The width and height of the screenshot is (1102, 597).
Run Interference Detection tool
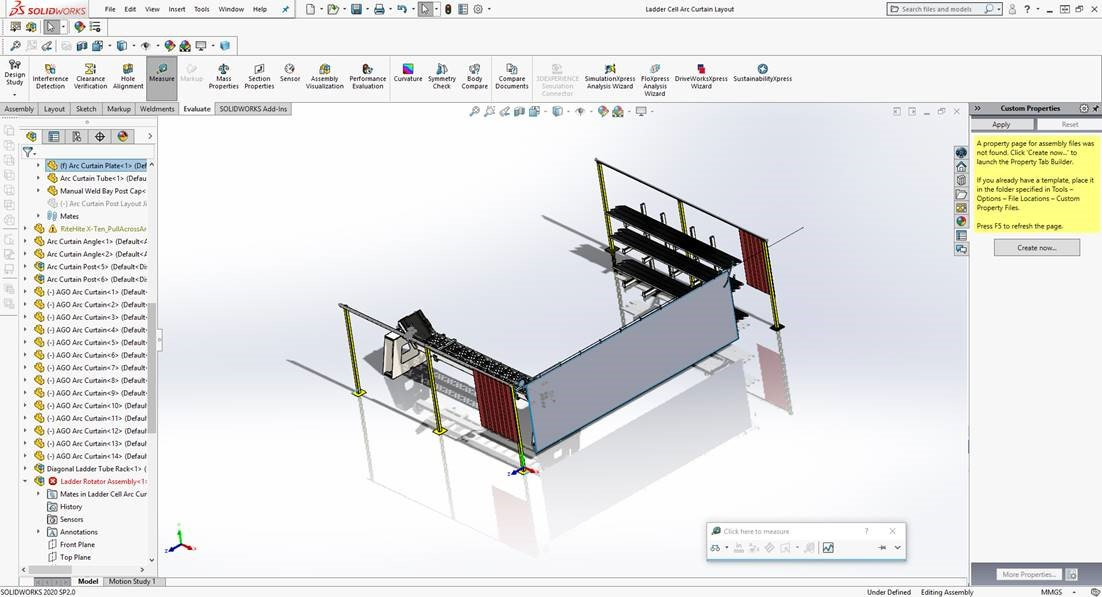pos(50,76)
